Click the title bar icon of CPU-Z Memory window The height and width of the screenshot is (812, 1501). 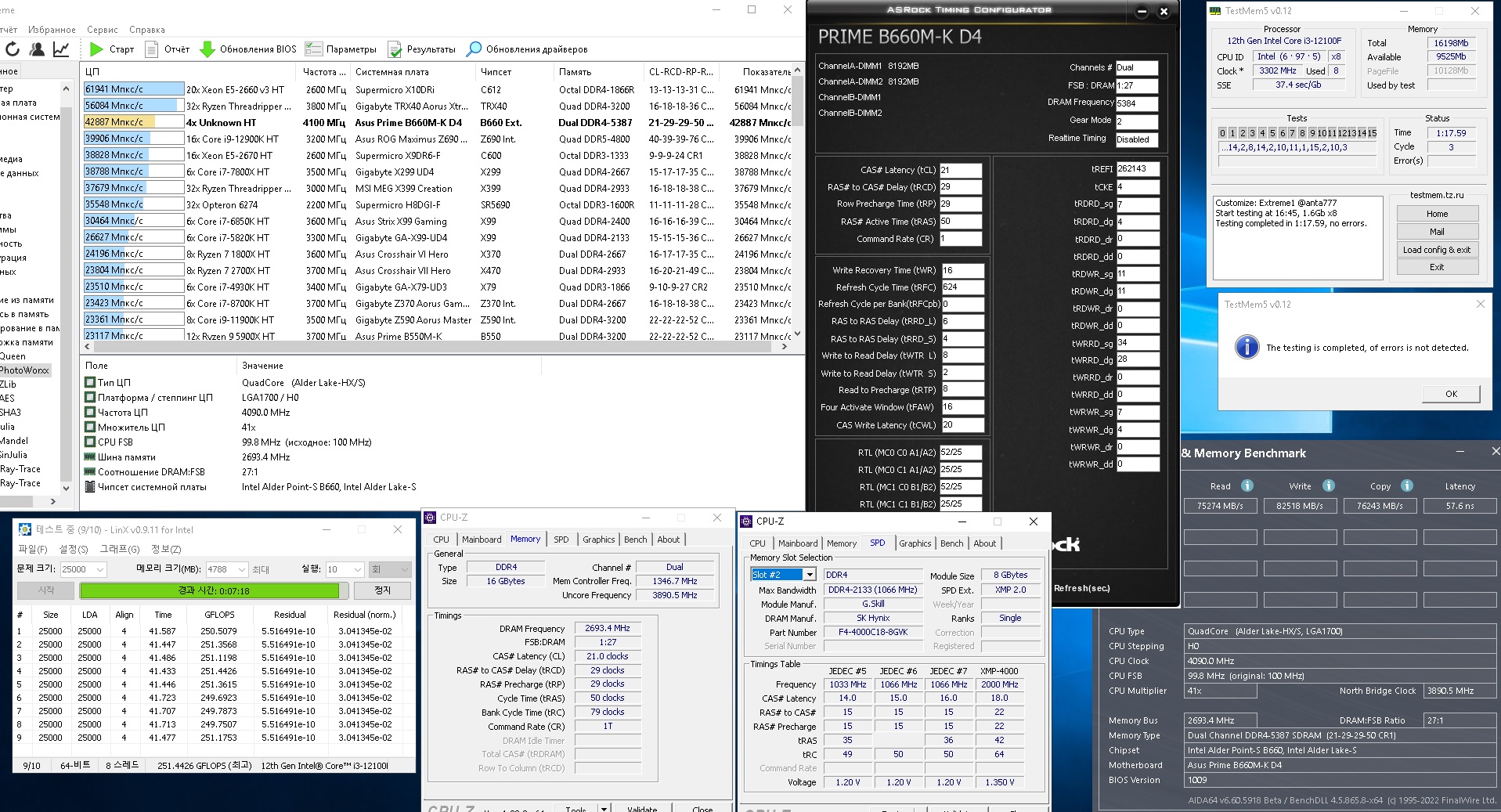click(430, 518)
